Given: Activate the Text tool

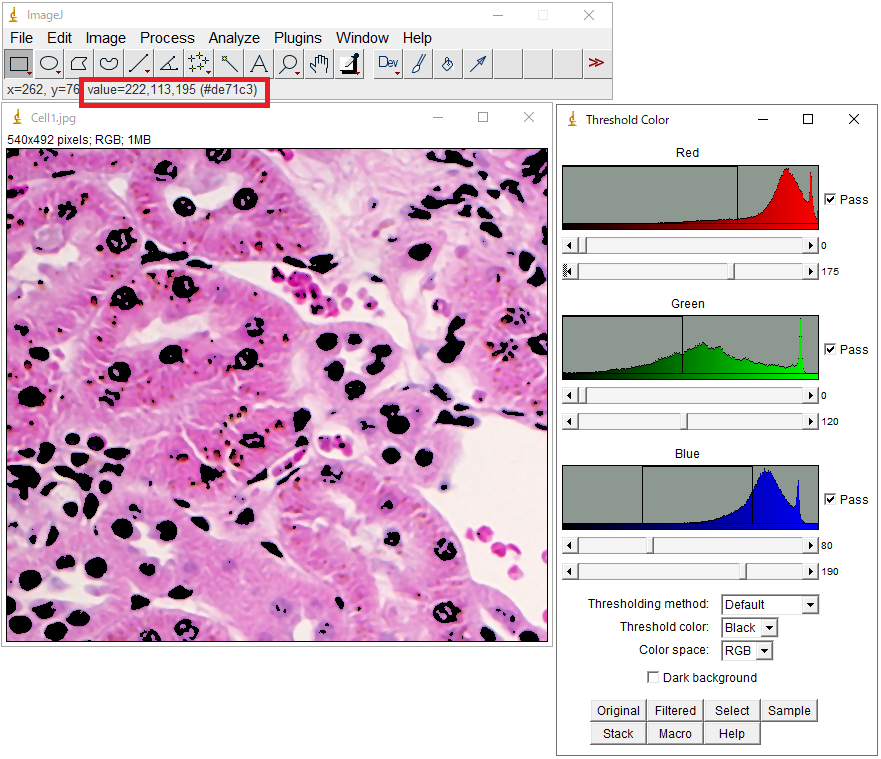Looking at the screenshot, I should click(259, 64).
